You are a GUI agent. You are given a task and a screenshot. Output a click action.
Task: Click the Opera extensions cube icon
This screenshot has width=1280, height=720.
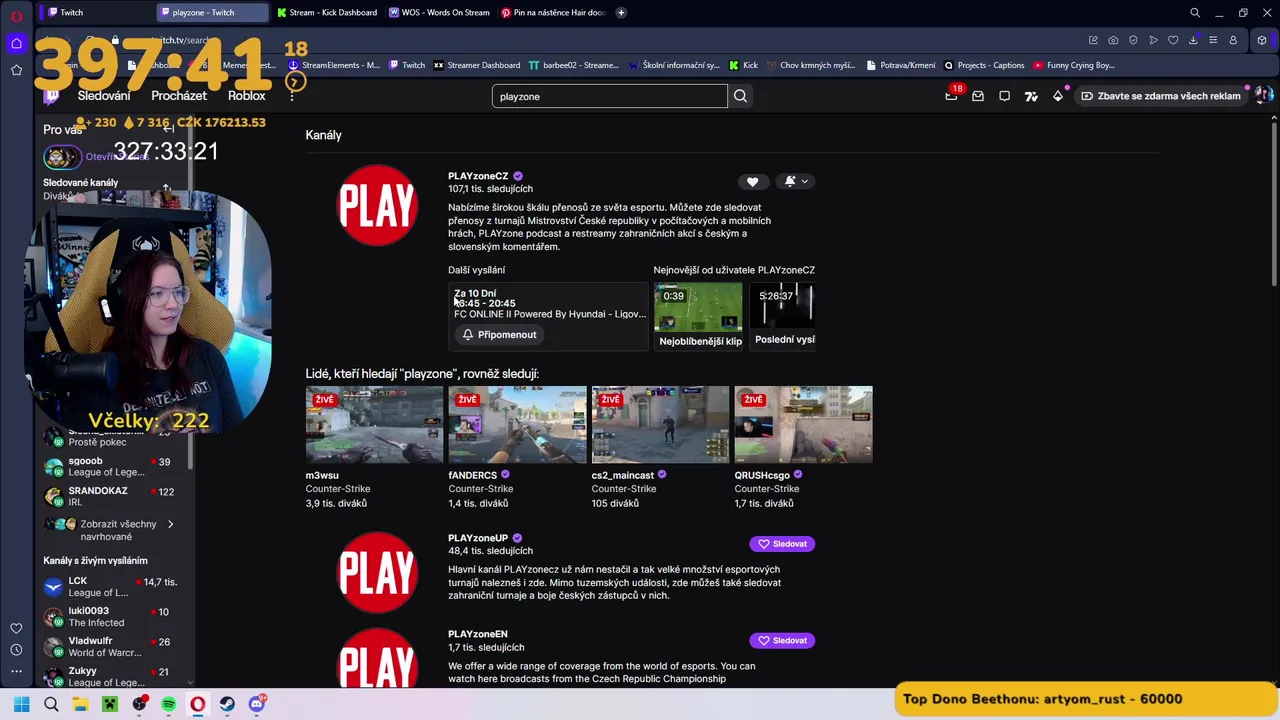pos(1262,40)
